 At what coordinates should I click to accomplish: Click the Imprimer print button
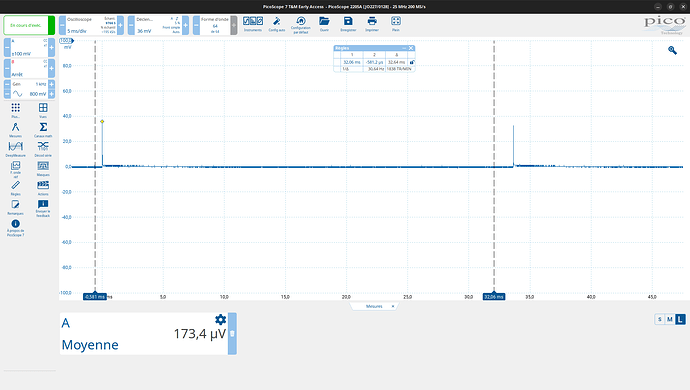(x=372, y=24)
